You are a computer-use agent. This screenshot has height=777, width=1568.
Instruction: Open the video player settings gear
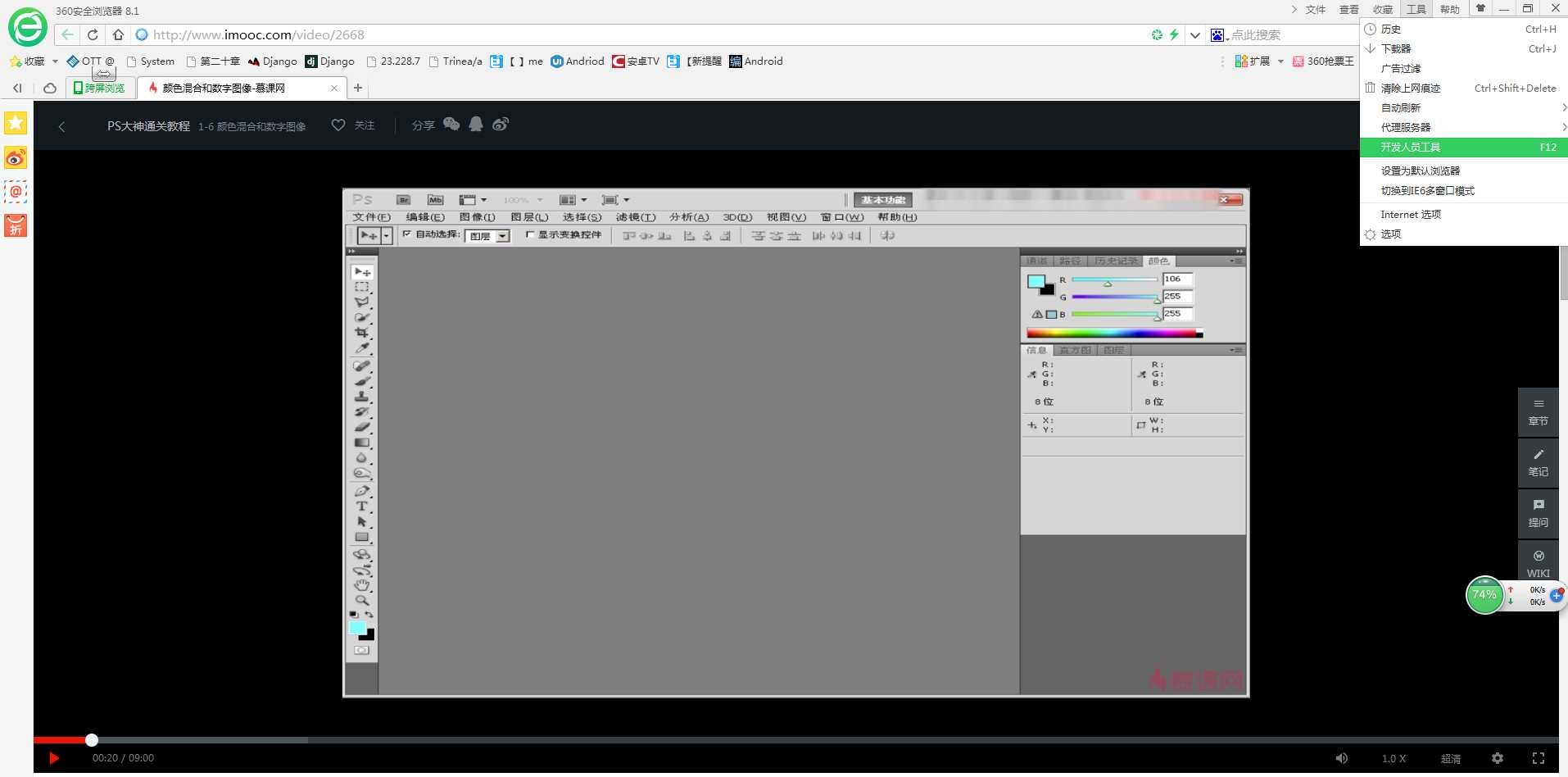1498,758
